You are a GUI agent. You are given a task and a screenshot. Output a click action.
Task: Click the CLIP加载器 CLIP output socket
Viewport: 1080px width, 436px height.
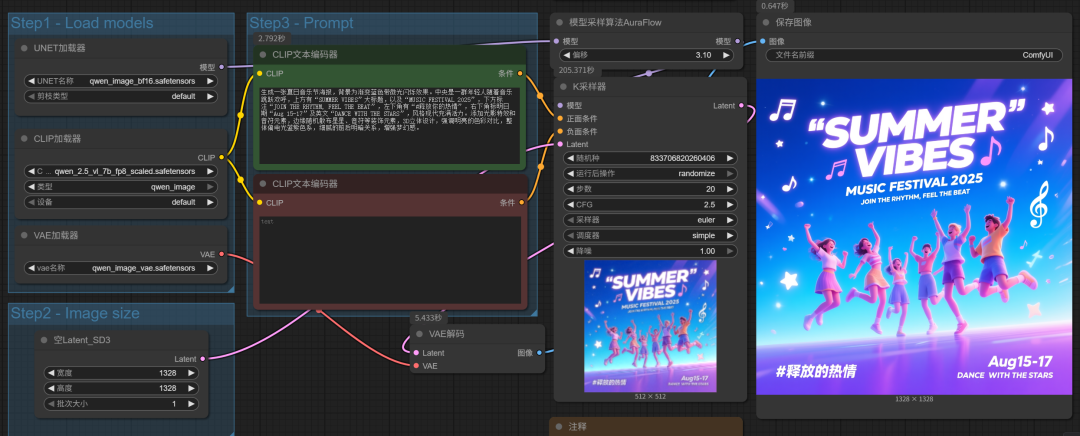(x=221, y=157)
